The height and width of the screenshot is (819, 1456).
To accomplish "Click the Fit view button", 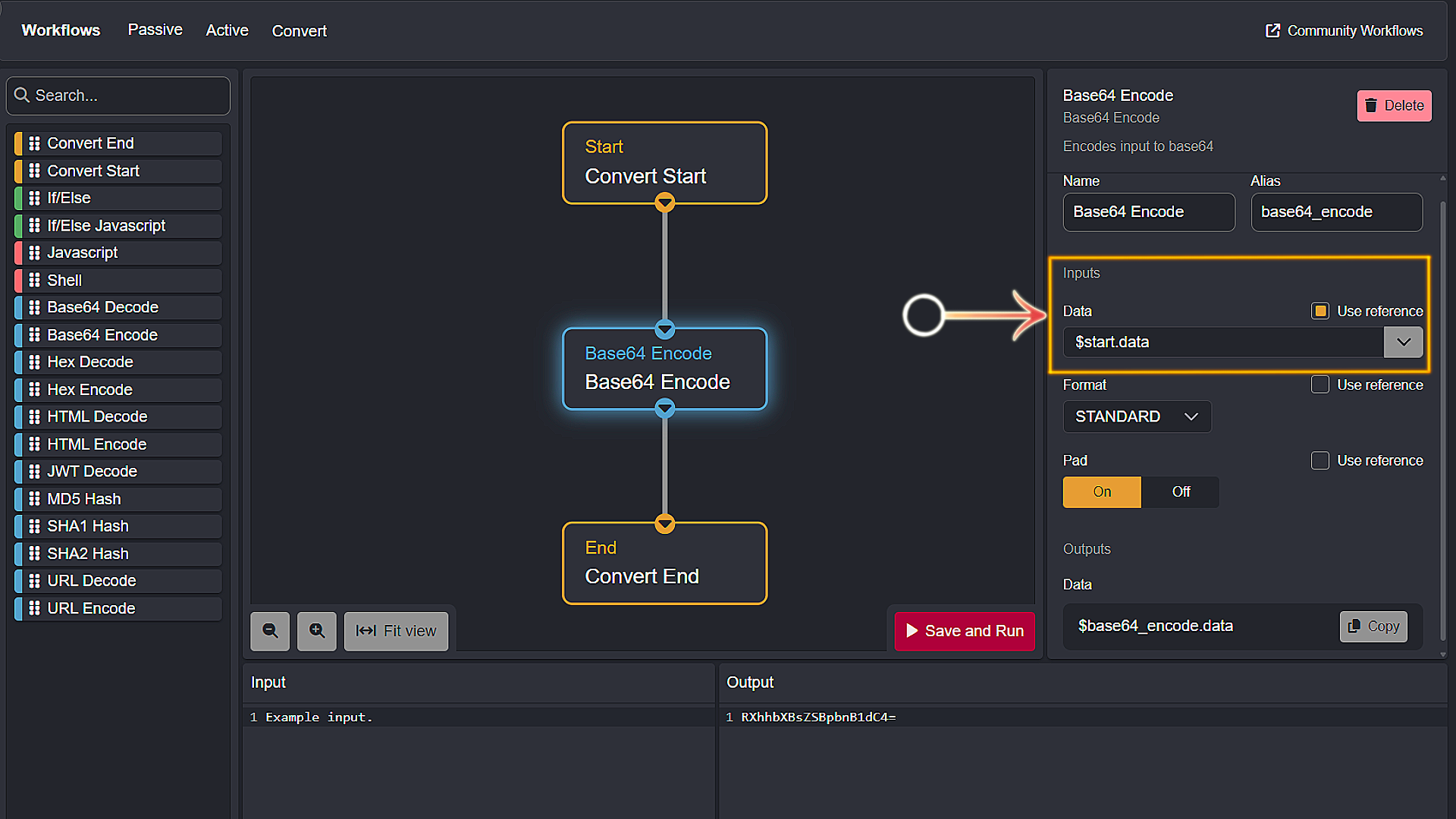I will coord(397,630).
